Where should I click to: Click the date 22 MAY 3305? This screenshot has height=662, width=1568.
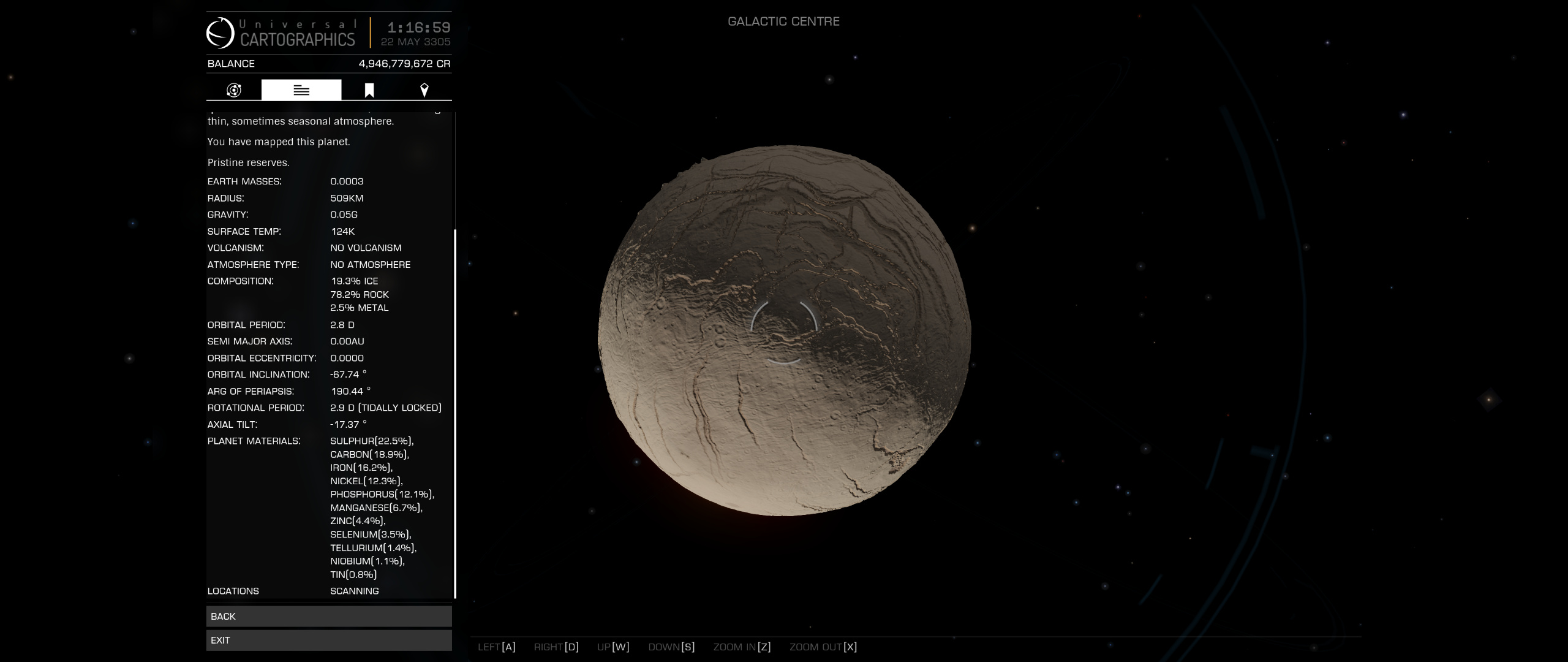tap(415, 42)
